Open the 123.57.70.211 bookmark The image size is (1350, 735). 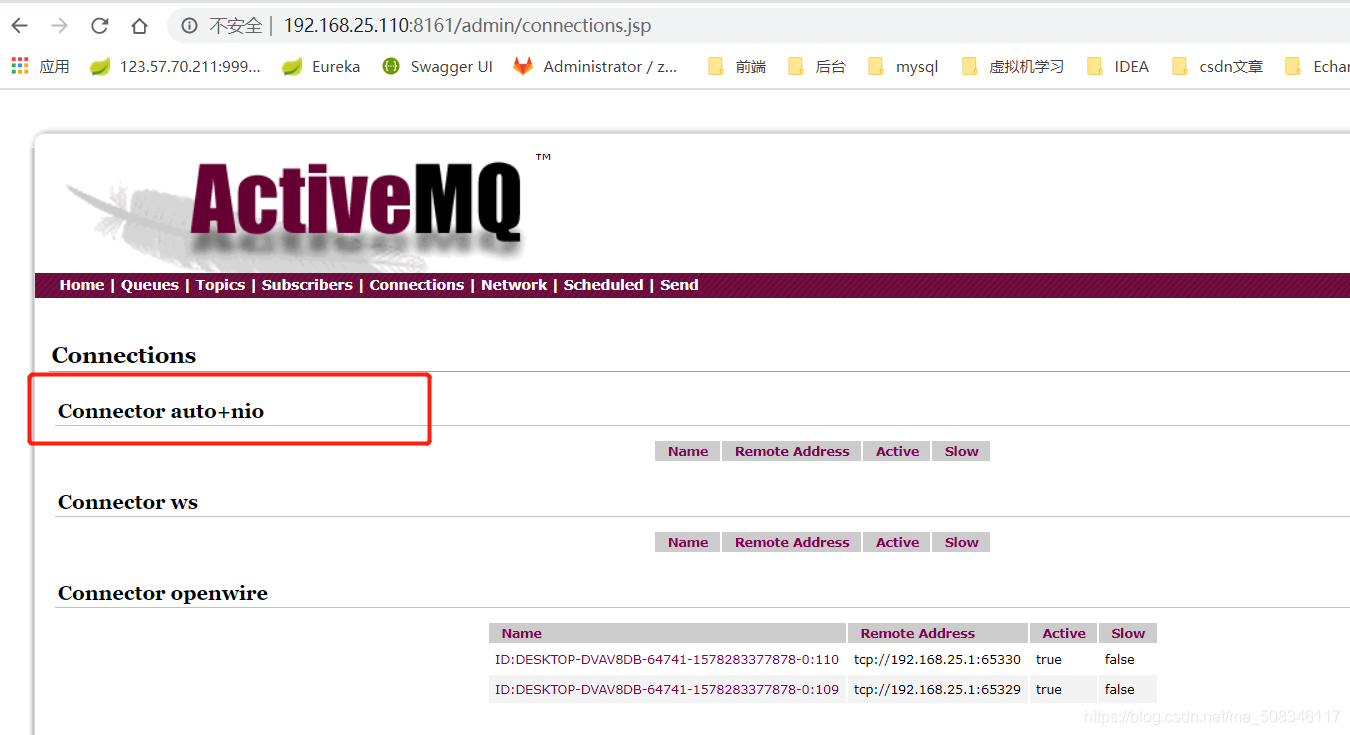click(x=175, y=66)
